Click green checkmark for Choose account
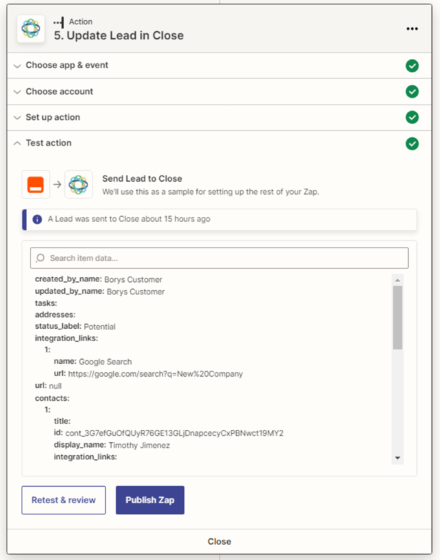The height and width of the screenshot is (560, 440). click(x=412, y=92)
